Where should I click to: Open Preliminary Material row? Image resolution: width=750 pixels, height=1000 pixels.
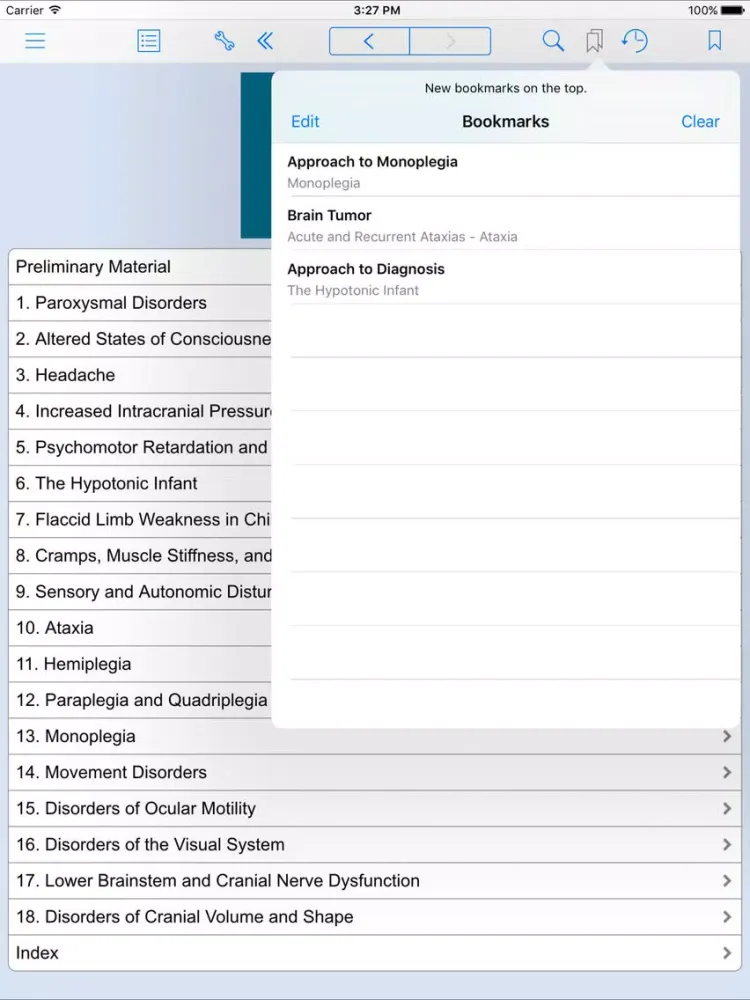pyautogui.click(x=140, y=267)
